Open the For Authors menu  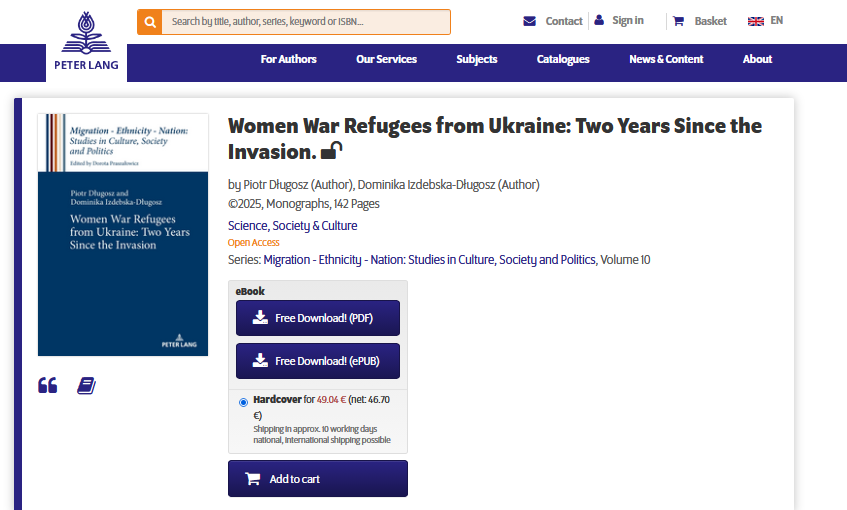pos(288,59)
